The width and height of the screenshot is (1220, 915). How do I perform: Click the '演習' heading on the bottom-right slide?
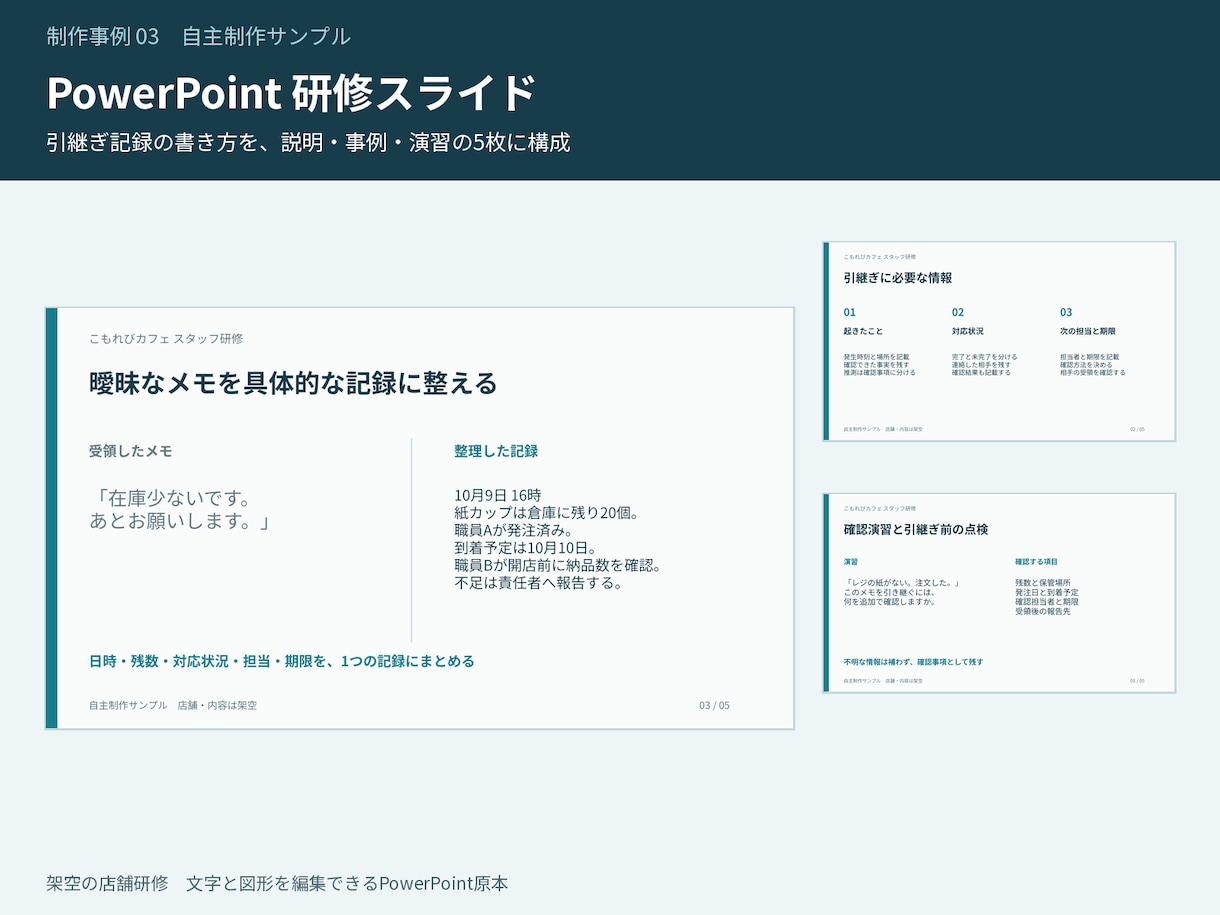(x=850, y=562)
